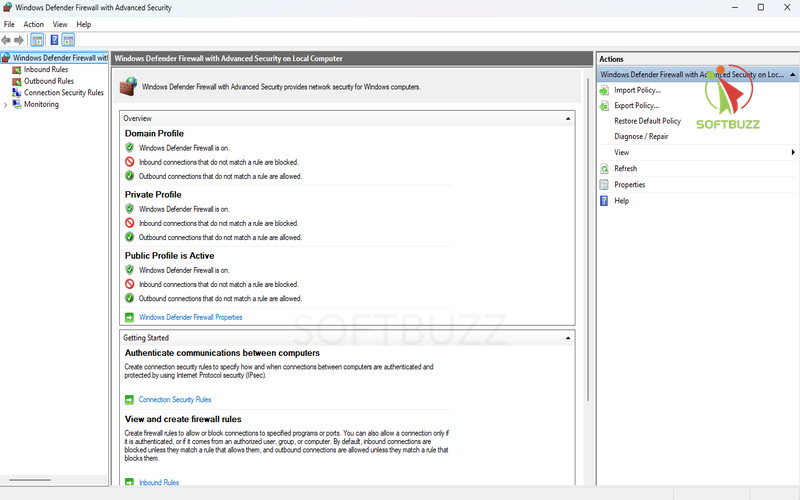
Task: Click Import Policy... in Actions pane
Action: (637, 90)
